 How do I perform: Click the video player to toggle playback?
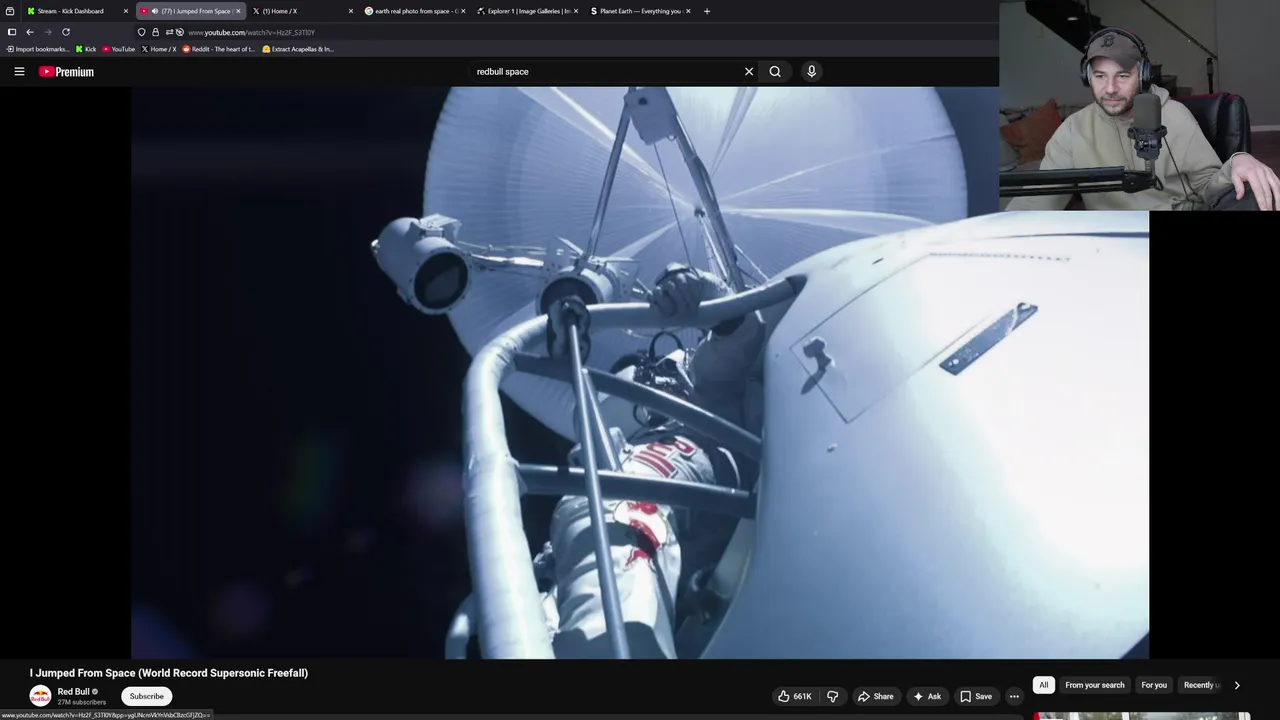click(x=640, y=372)
